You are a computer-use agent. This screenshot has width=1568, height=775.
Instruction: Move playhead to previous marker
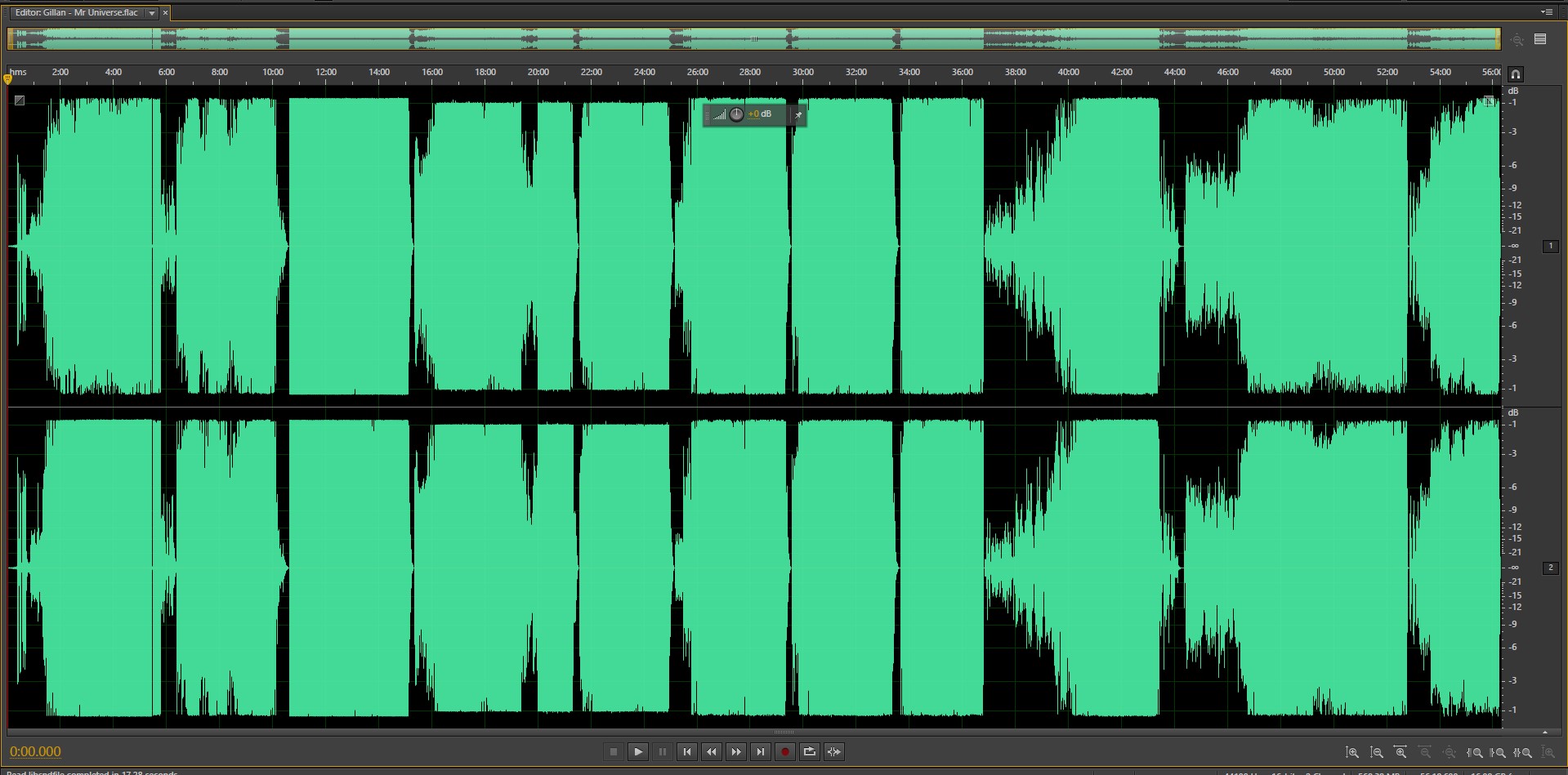[x=687, y=752]
